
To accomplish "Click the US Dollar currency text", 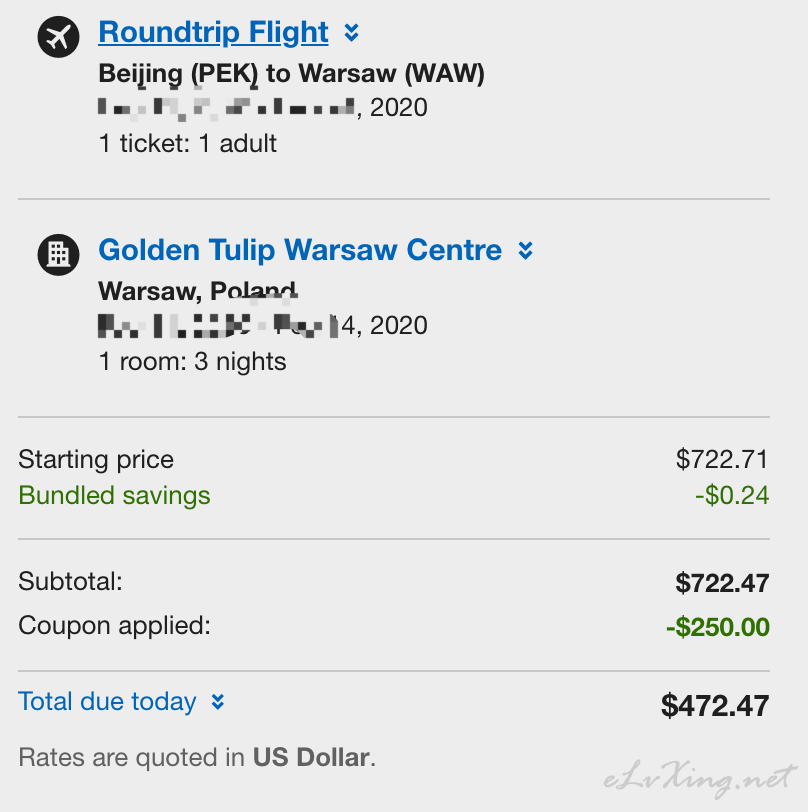I will point(311,758).
